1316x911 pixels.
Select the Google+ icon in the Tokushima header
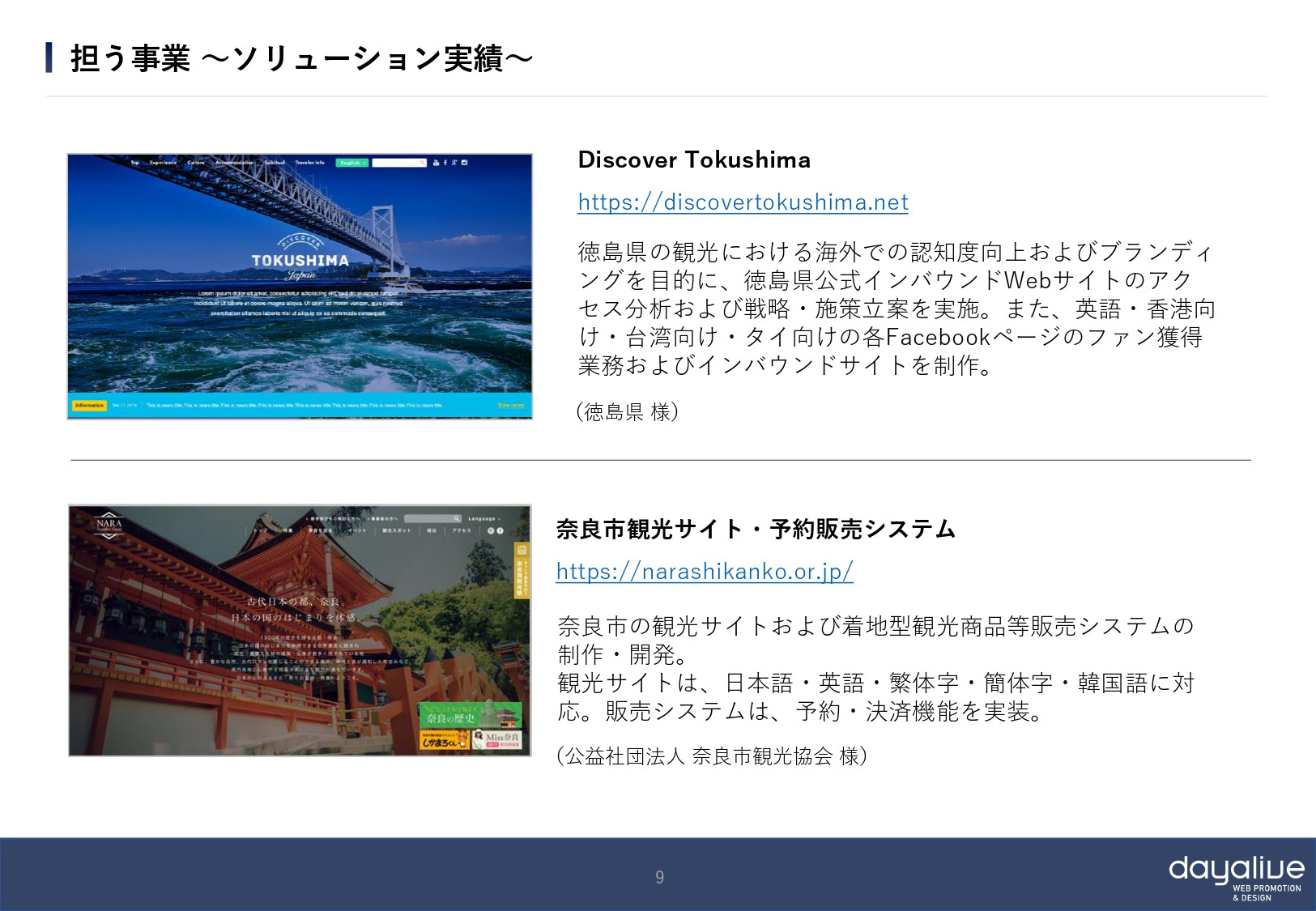454,163
